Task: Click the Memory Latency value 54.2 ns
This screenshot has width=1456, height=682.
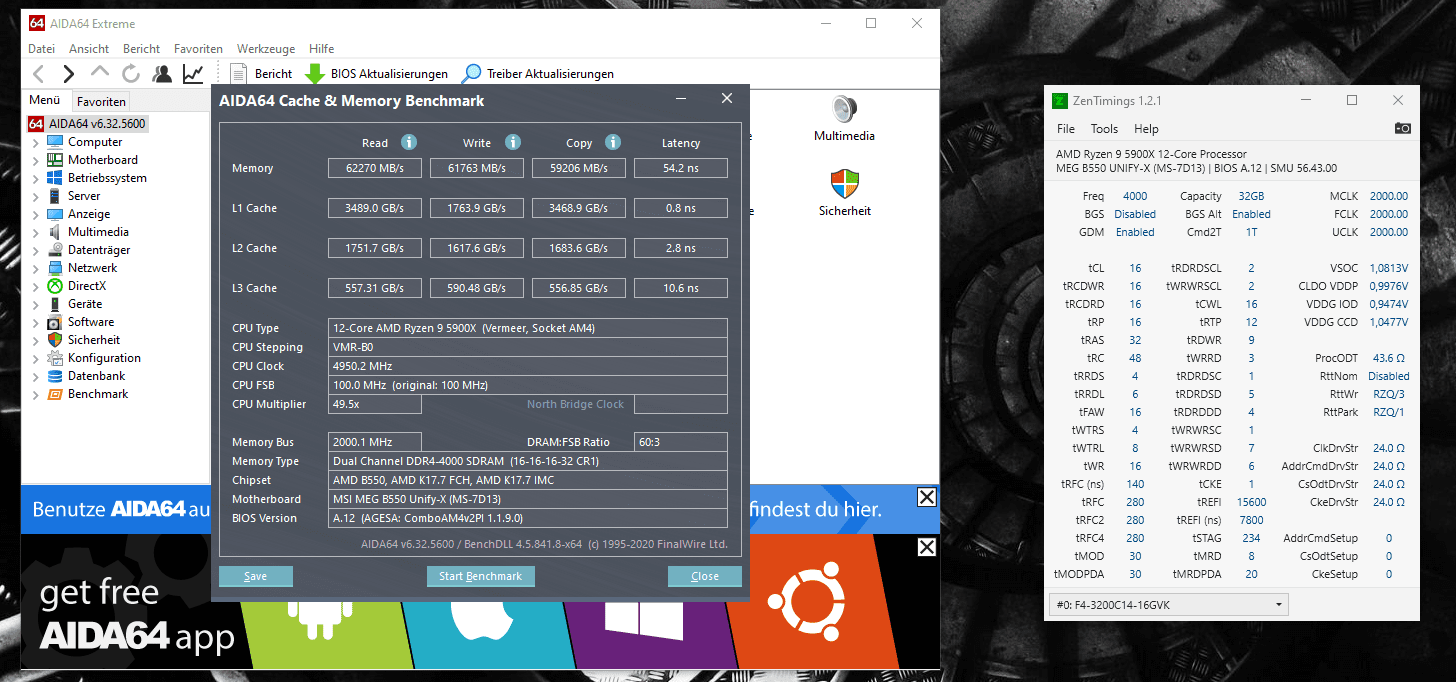Action: (x=681, y=168)
